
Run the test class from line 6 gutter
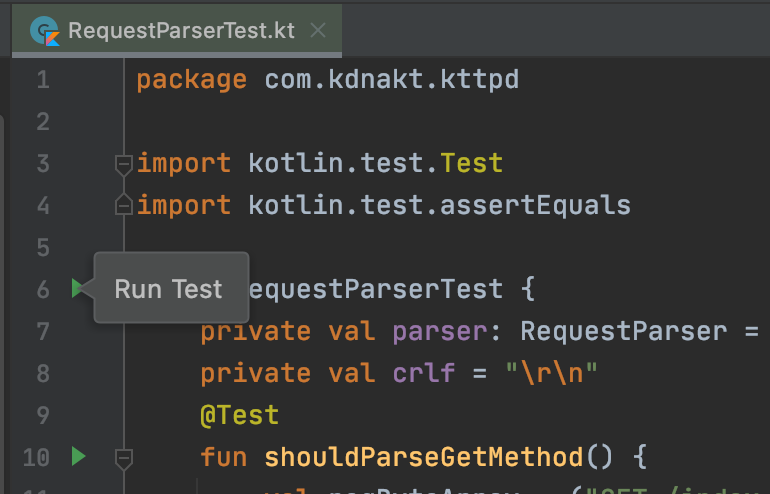pyautogui.click(x=77, y=288)
